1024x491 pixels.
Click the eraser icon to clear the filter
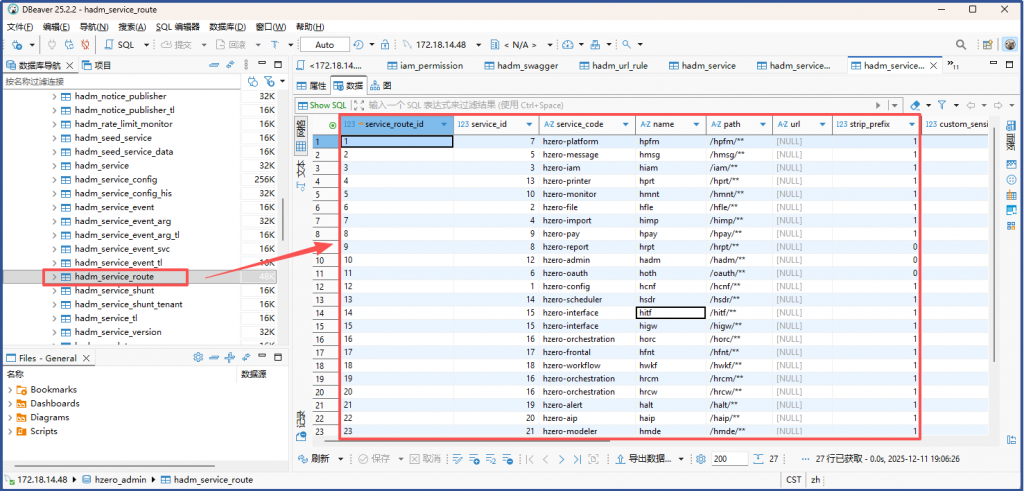(914, 105)
